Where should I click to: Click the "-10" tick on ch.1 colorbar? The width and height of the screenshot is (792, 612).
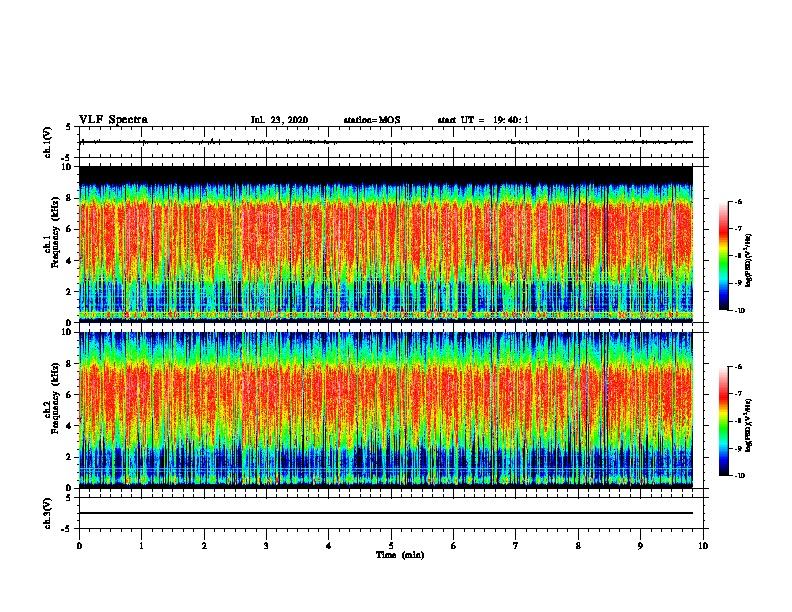(x=739, y=311)
